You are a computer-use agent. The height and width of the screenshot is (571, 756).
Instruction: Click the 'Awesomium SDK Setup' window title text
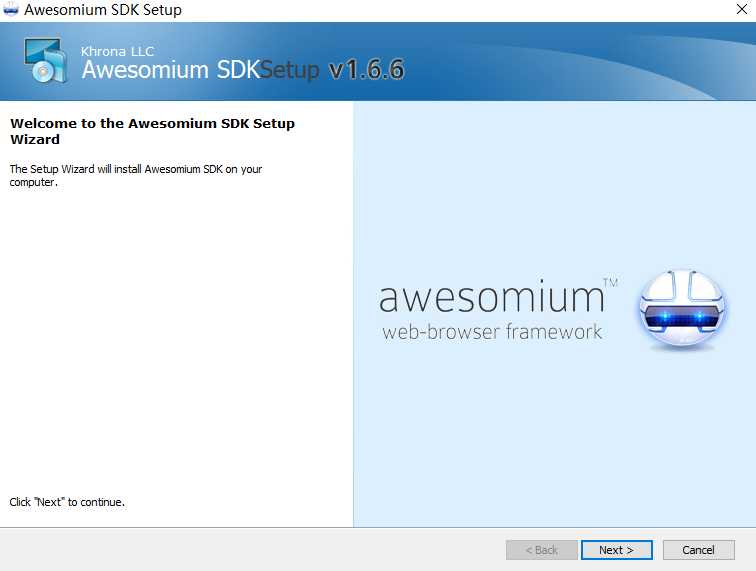pyautogui.click(x=103, y=10)
